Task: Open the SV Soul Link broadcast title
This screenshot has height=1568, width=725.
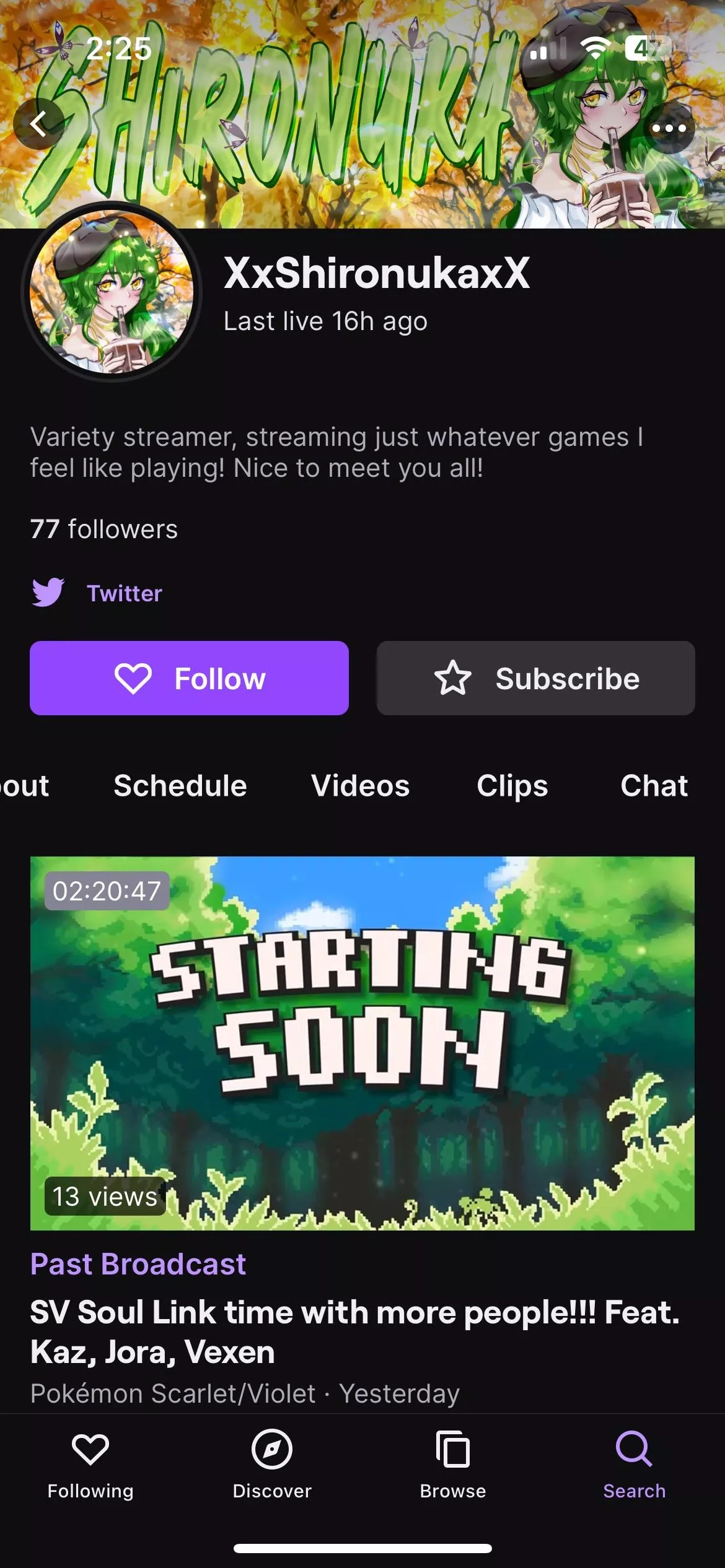Action: point(354,1331)
